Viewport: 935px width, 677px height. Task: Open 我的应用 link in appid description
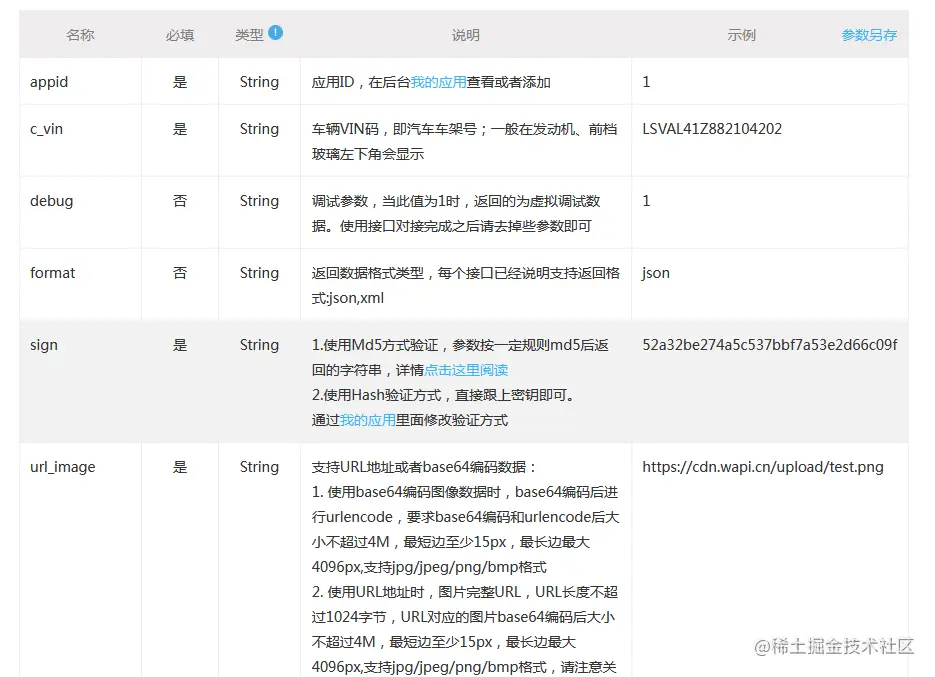pos(438,82)
